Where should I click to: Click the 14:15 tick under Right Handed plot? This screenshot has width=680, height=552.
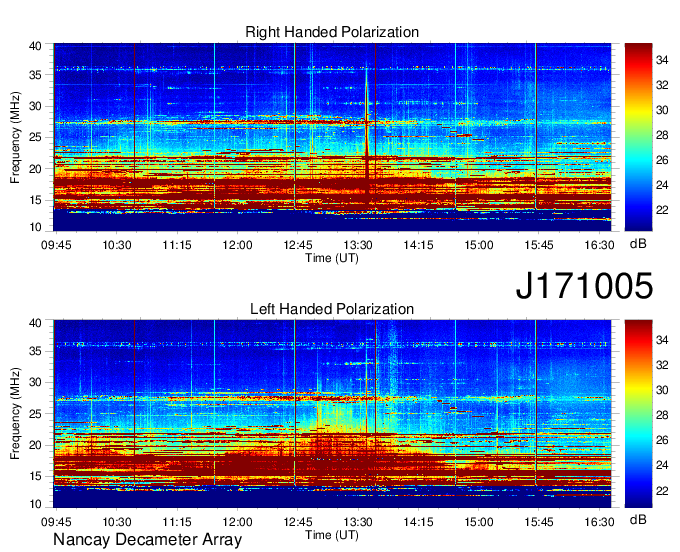[418, 245]
